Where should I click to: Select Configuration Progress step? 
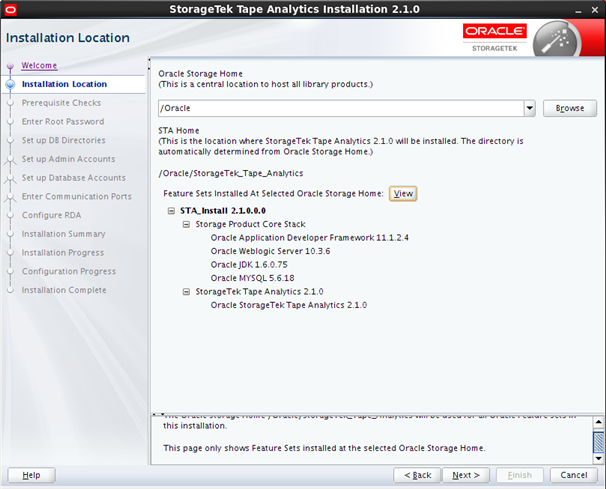pos(69,271)
